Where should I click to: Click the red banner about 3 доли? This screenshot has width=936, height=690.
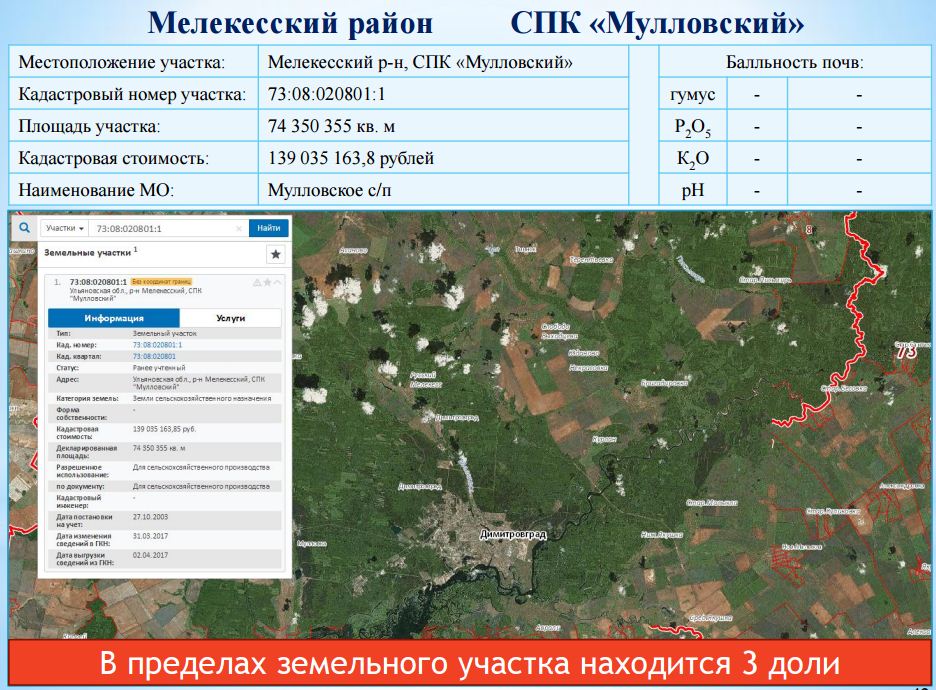coord(468,664)
